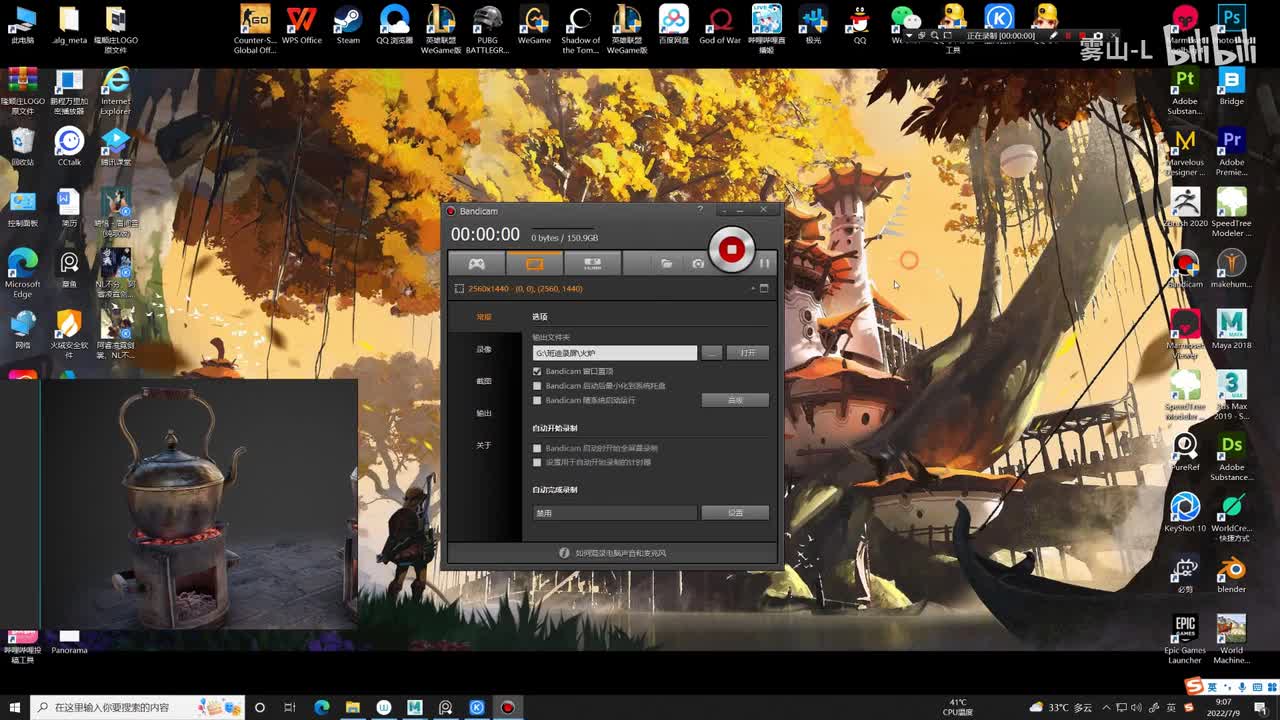
Task: Click the Windows Start button
Action: pos(14,707)
